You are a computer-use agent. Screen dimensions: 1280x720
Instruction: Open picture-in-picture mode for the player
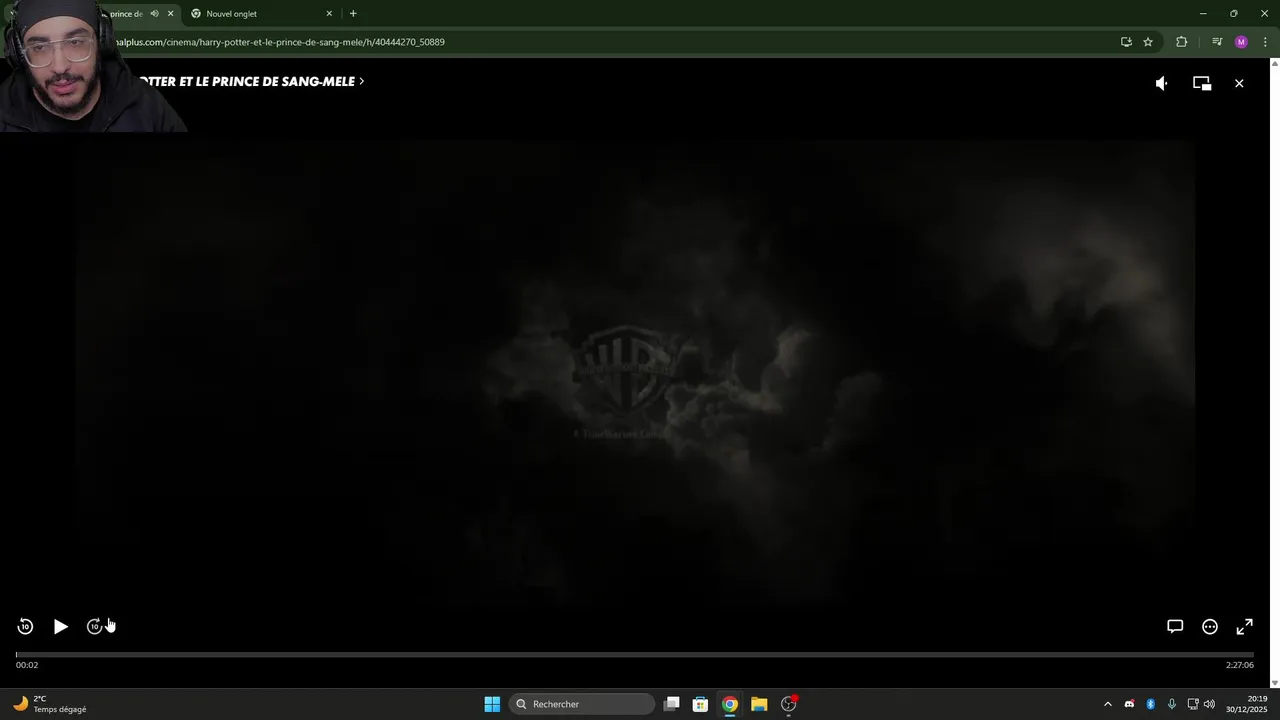[x=1202, y=84]
